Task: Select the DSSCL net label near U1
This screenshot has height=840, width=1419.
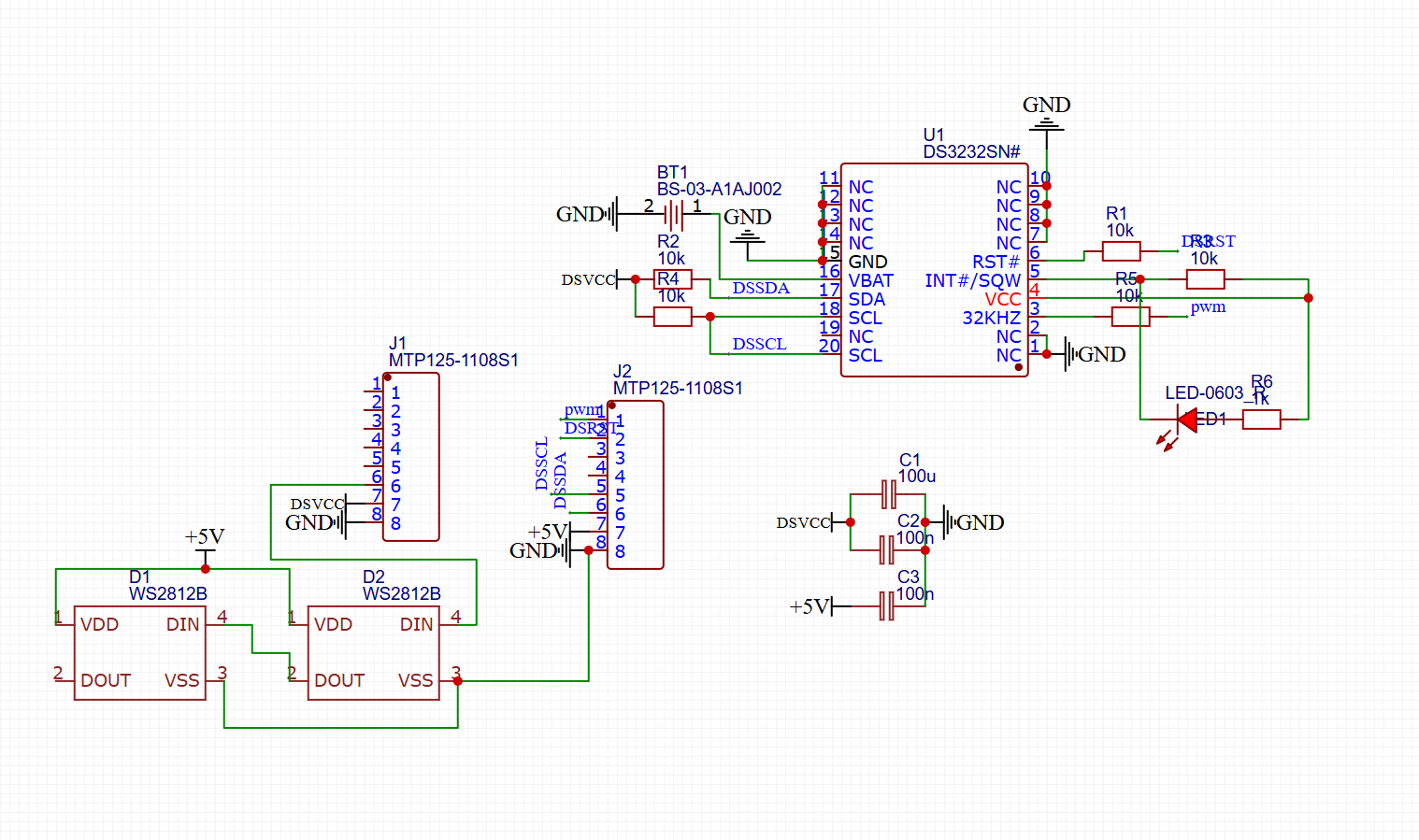Action: click(x=759, y=344)
